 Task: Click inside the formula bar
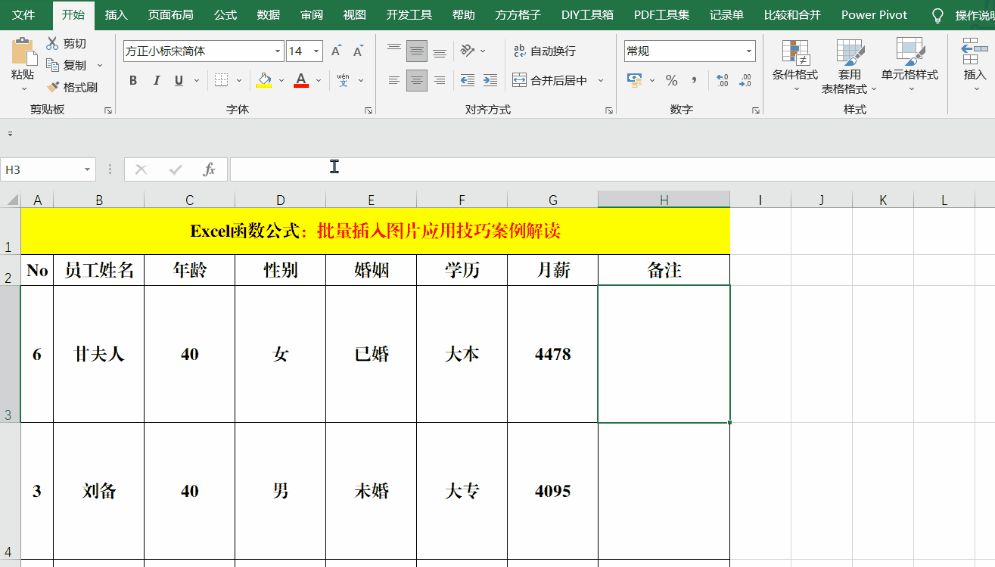click(x=612, y=169)
